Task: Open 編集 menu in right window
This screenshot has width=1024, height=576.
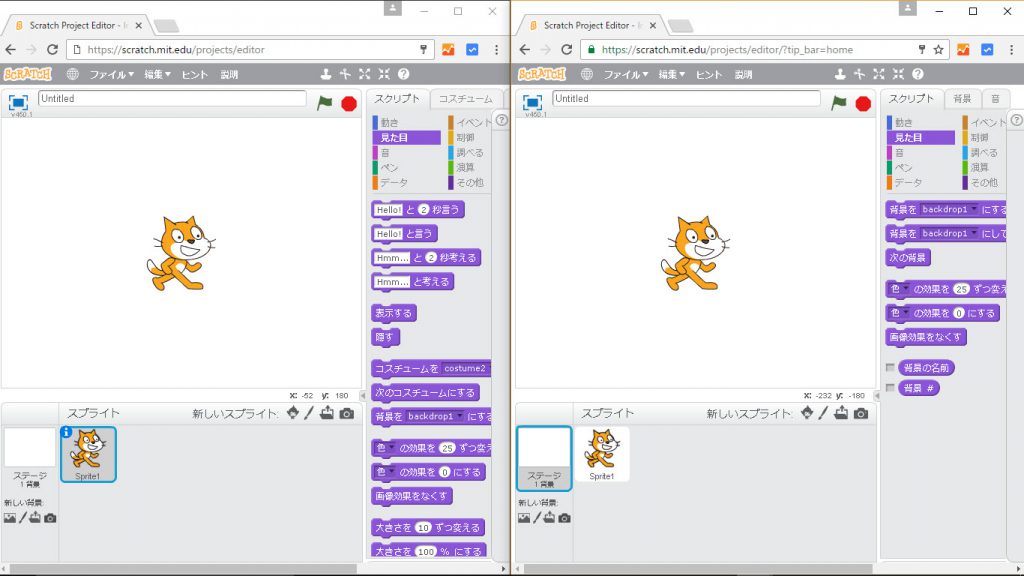Action: pos(671,74)
